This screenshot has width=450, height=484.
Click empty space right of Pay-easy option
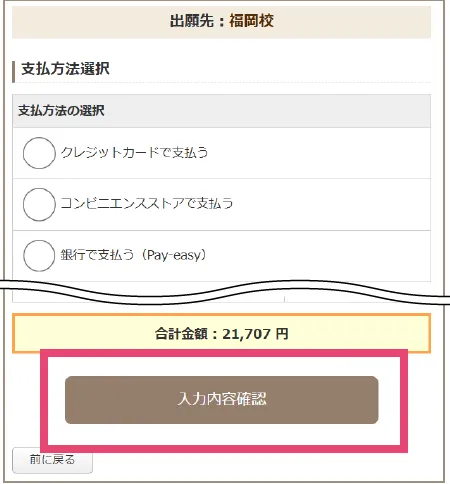[x=318, y=256]
